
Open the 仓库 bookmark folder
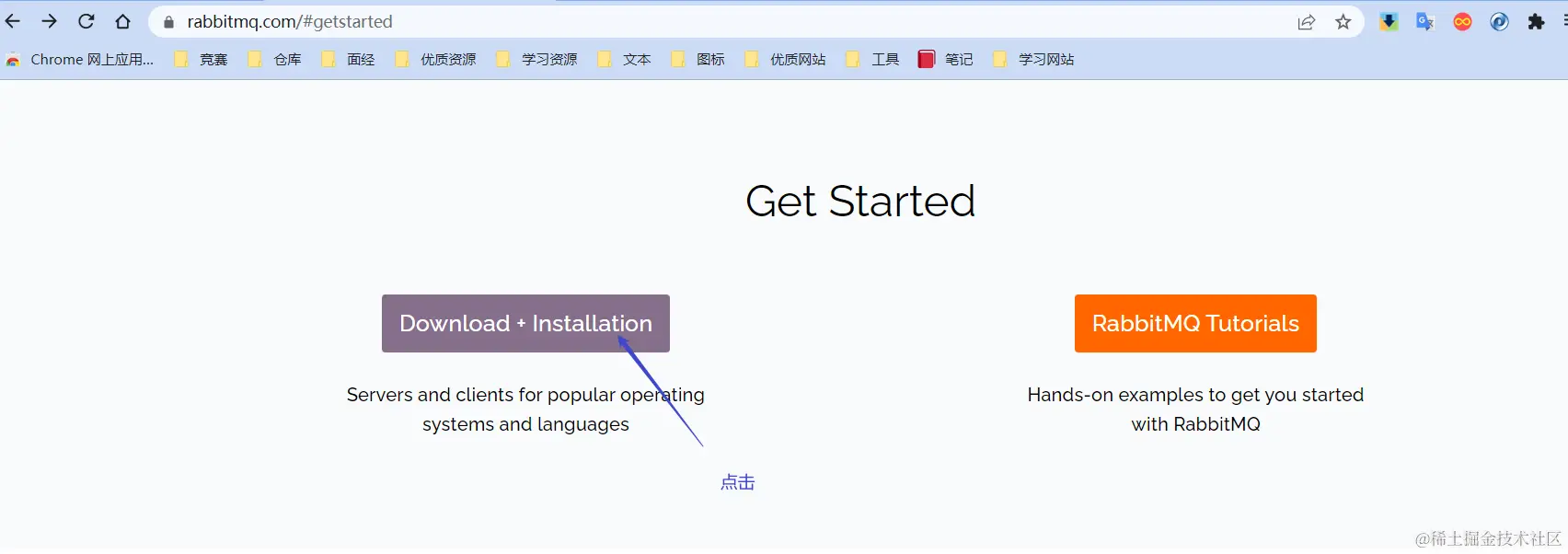point(274,60)
